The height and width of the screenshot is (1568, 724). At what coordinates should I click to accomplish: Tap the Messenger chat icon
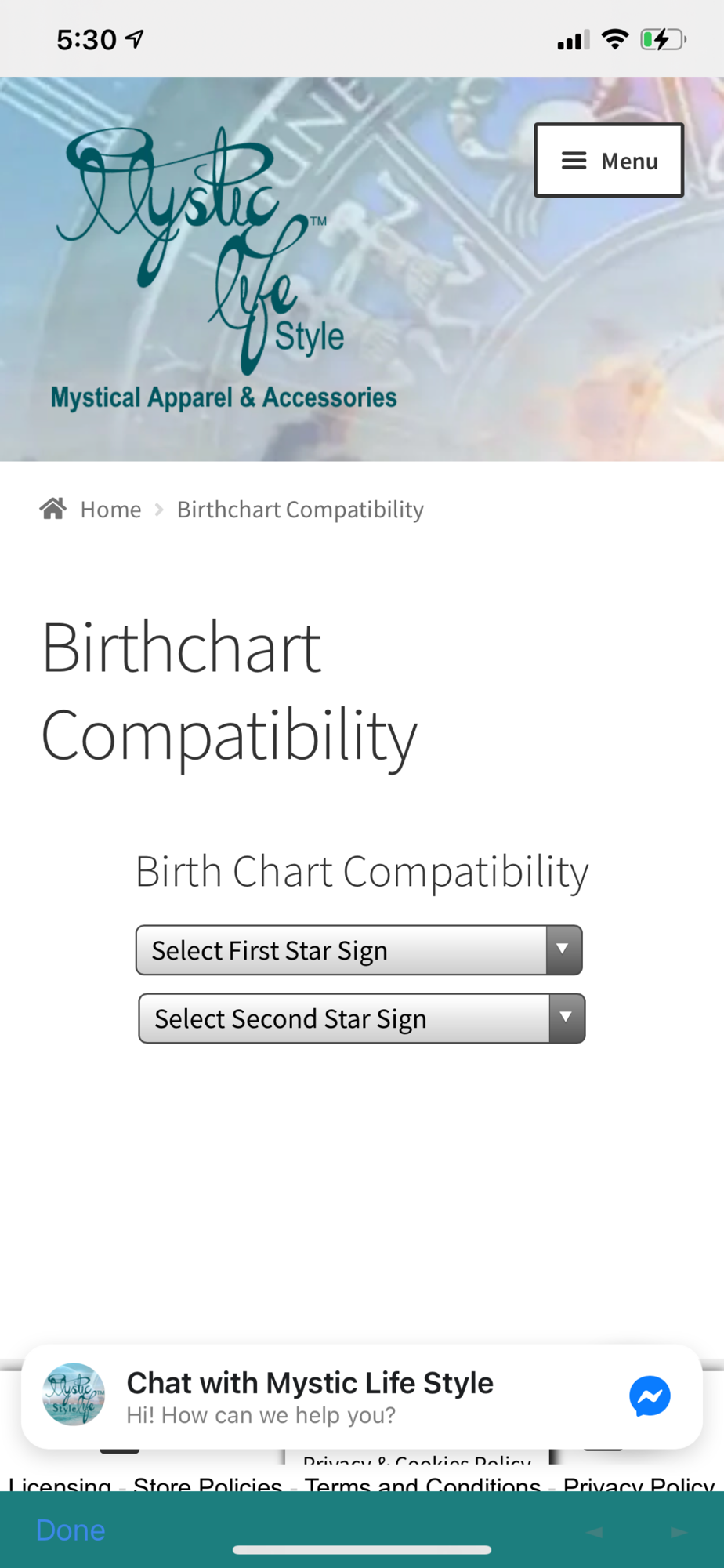point(650,1396)
